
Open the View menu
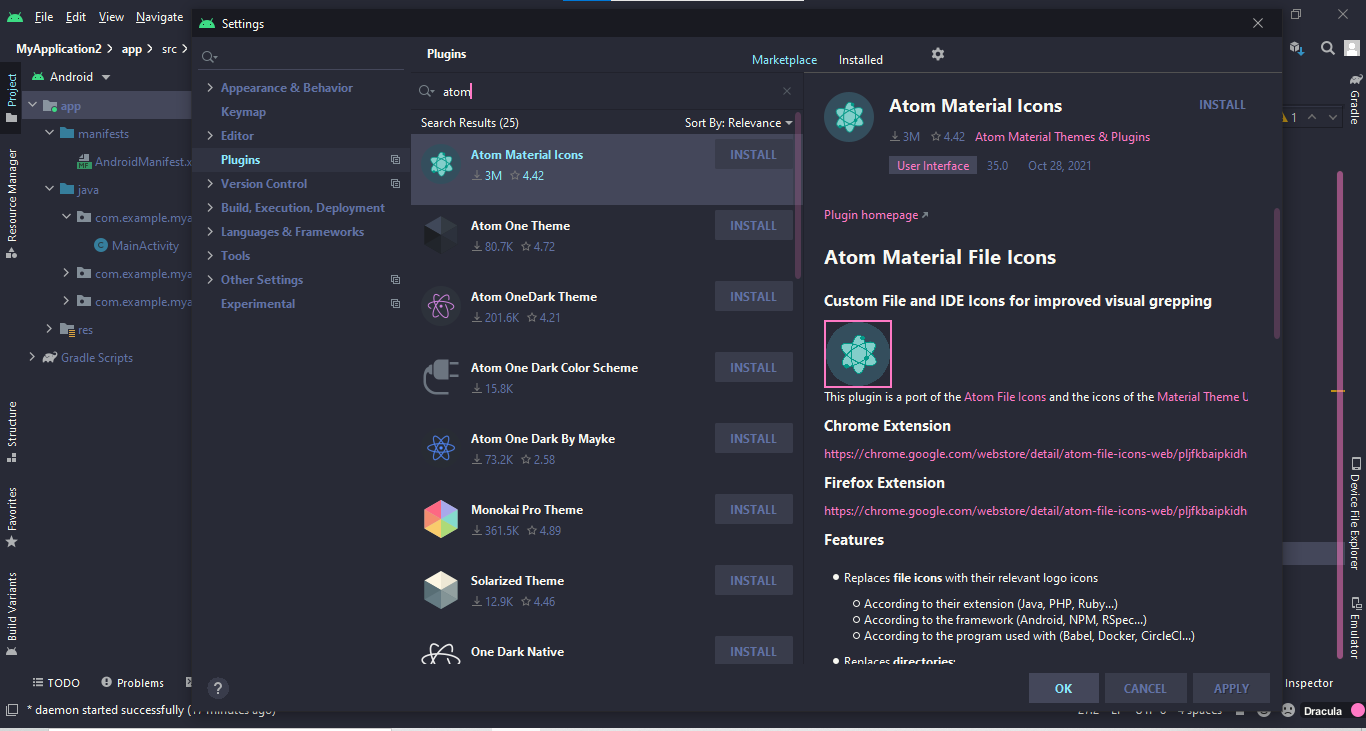pos(111,17)
